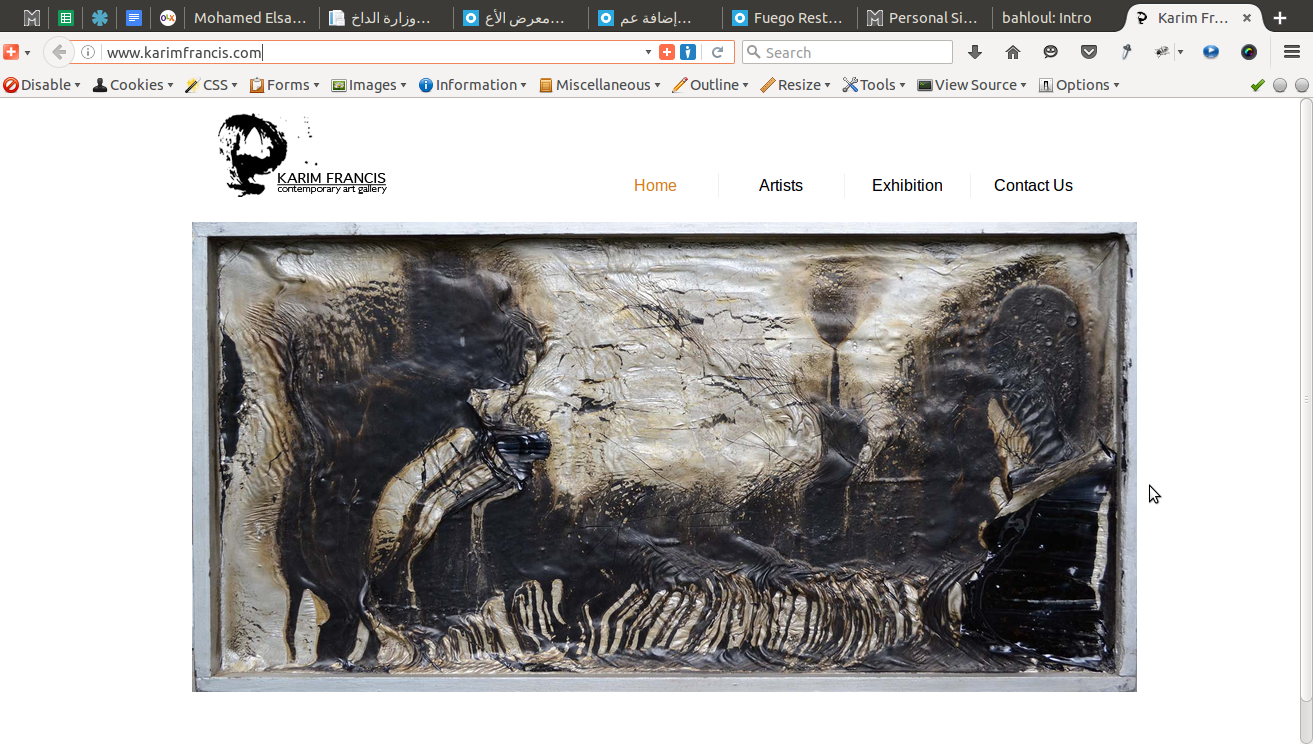
Task: Click the blue info icon in address bar
Action: tap(688, 52)
